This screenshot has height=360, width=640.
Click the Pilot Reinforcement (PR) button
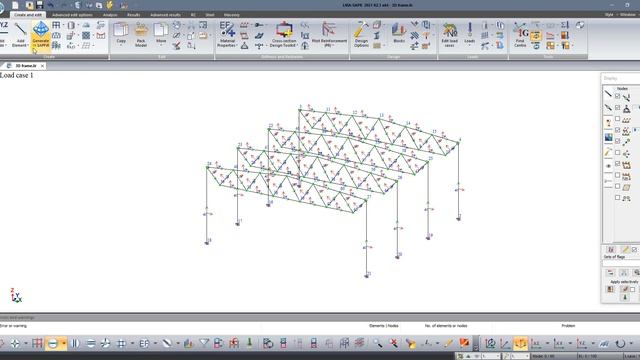(x=329, y=35)
